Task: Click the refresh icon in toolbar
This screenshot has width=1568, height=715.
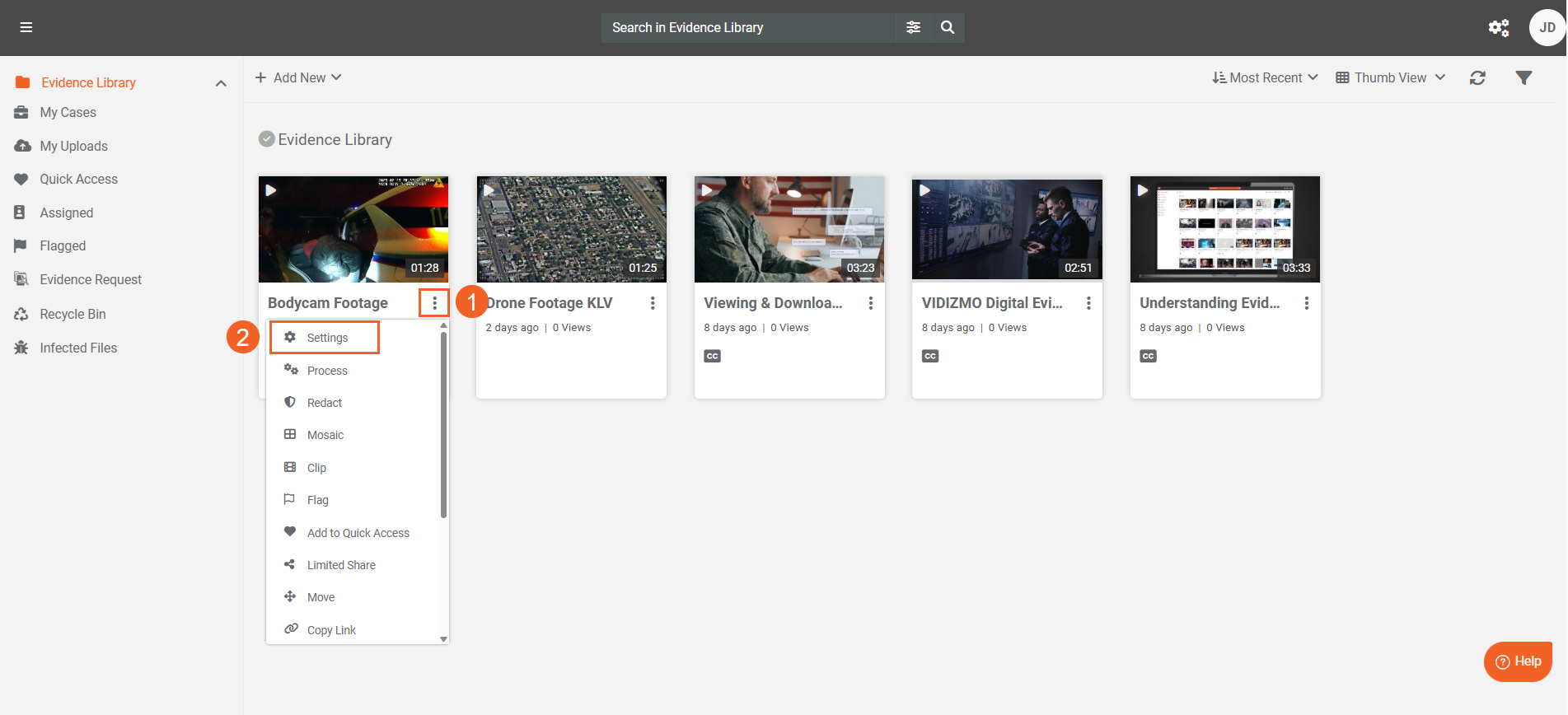Action: pyautogui.click(x=1477, y=77)
